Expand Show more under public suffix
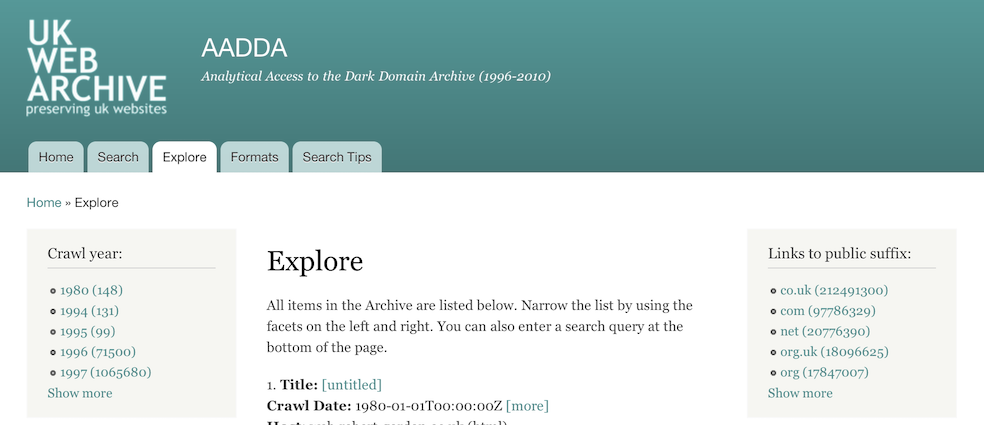The width and height of the screenshot is (984, 425). point(800,393)
